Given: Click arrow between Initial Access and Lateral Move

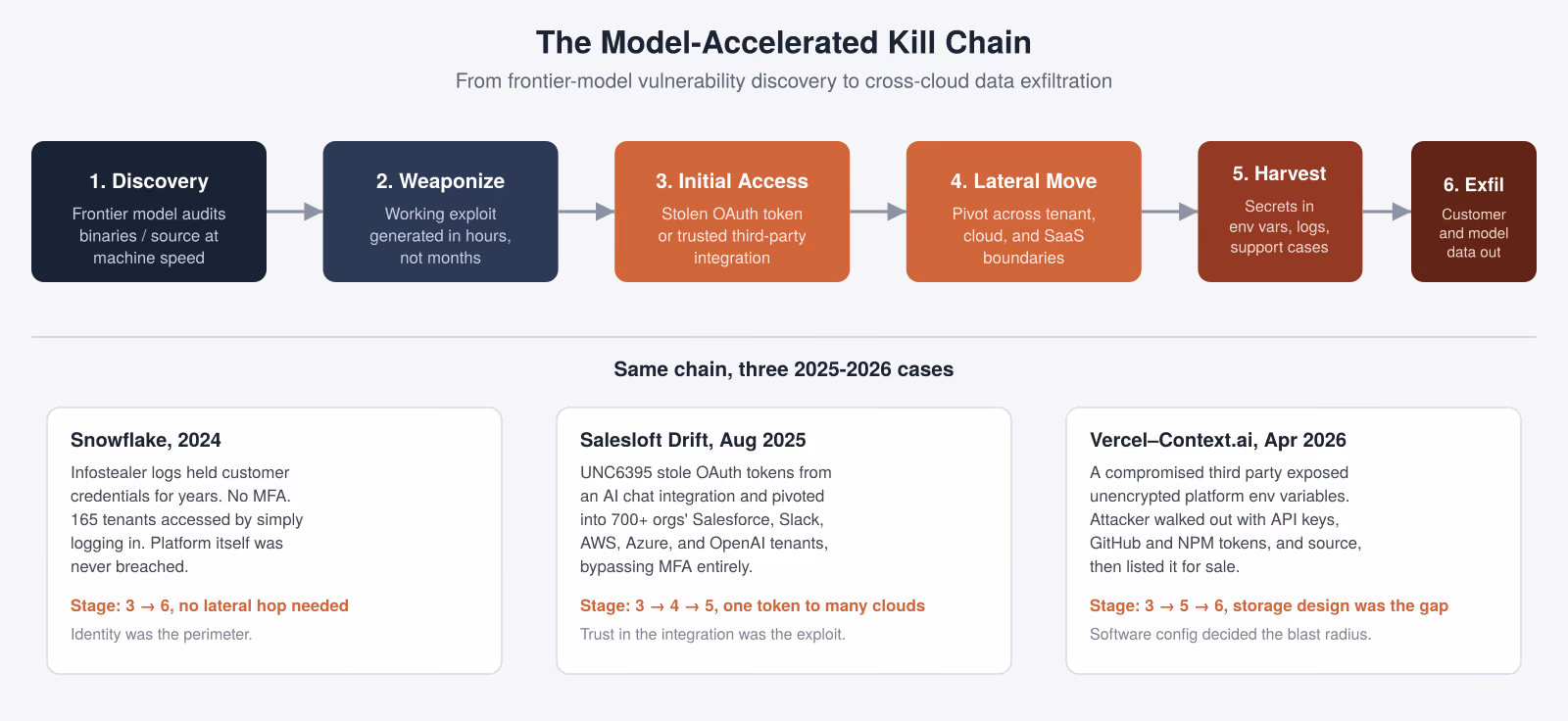Looking at the screenshot, I should click(x=878, y=212).
